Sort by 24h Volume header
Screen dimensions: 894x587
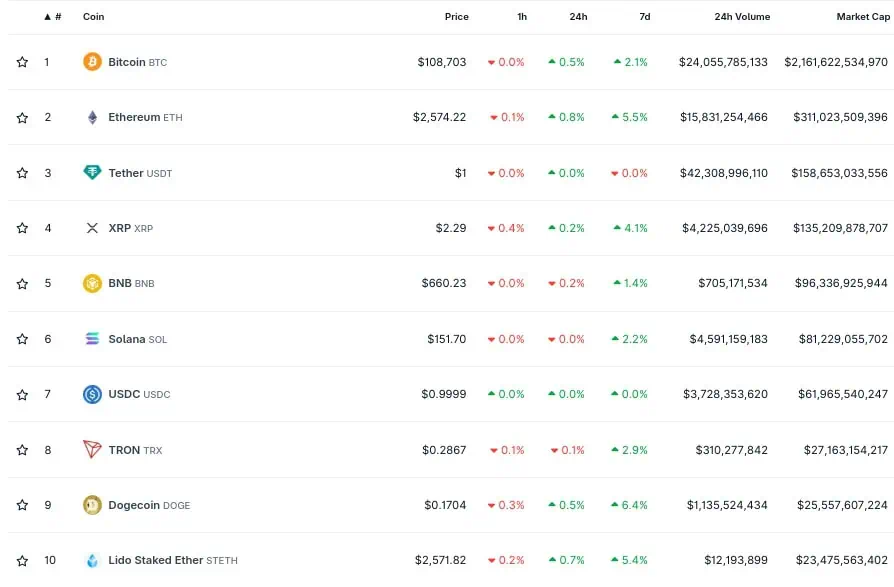742,17
